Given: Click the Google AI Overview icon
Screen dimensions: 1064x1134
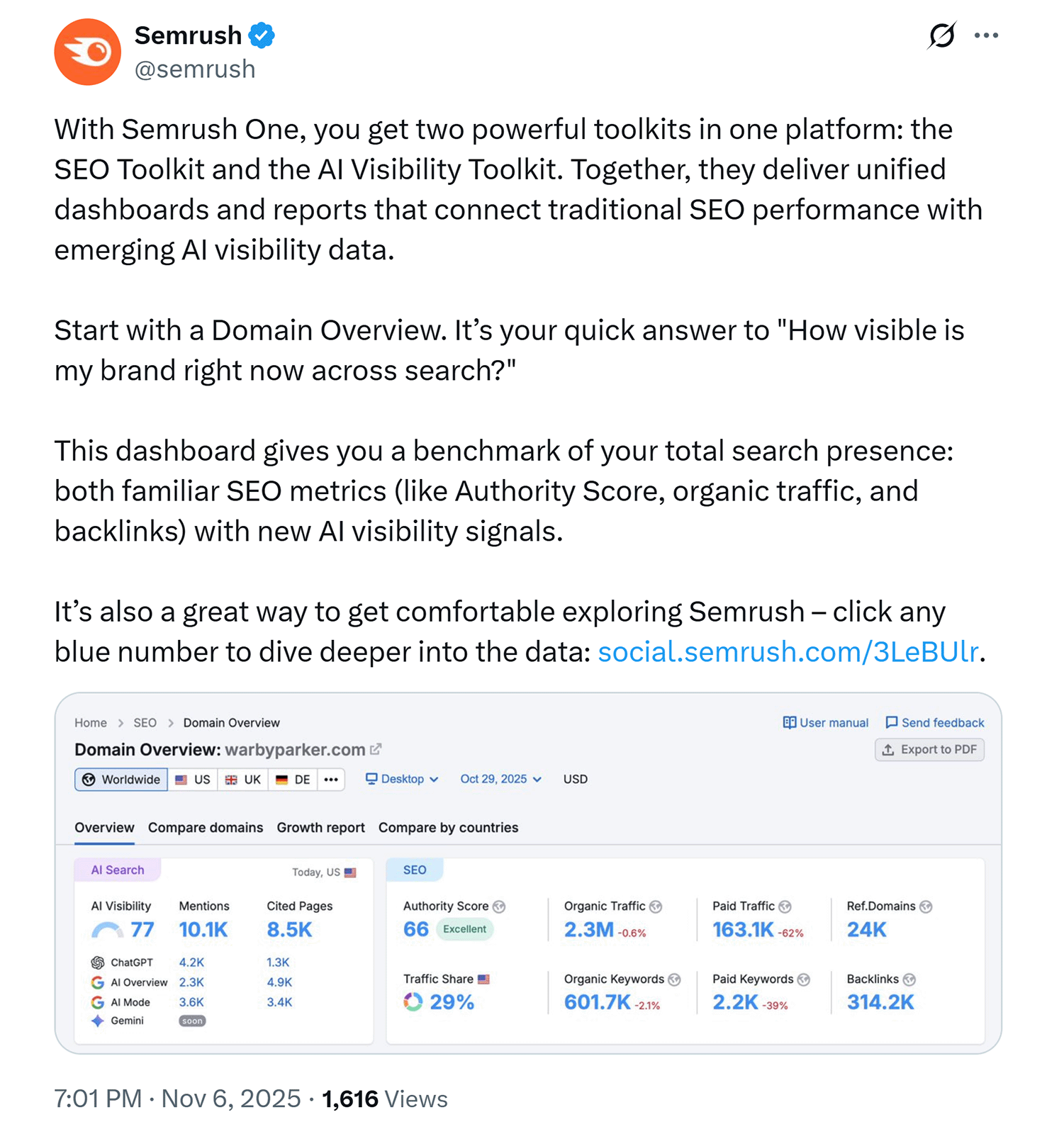Looking at the screenshot, I should point(97,982).
